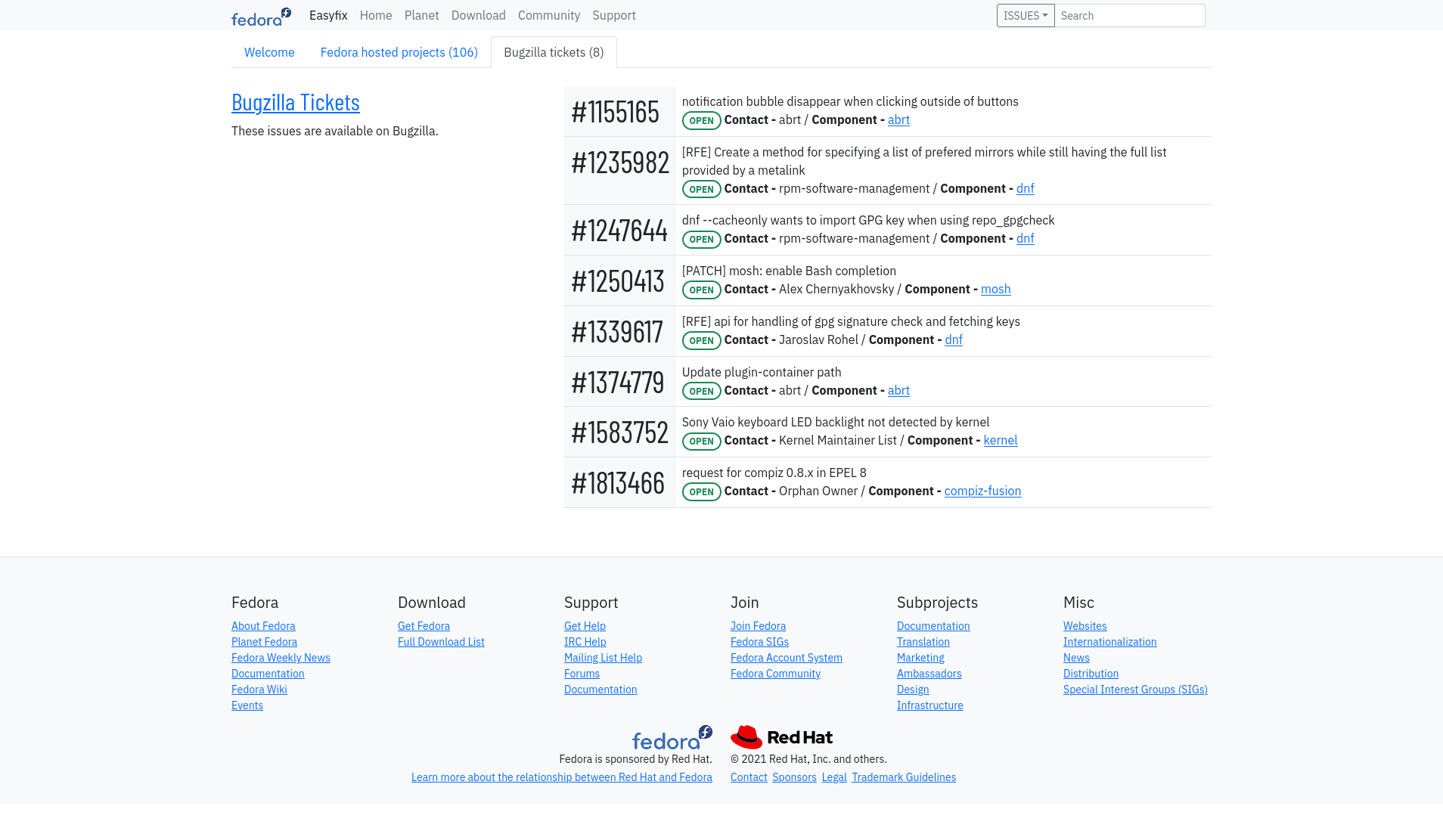The width and height of the screenshot is (1443, 840).
Task: Open Ambassadors footer link
Action: 929,674
